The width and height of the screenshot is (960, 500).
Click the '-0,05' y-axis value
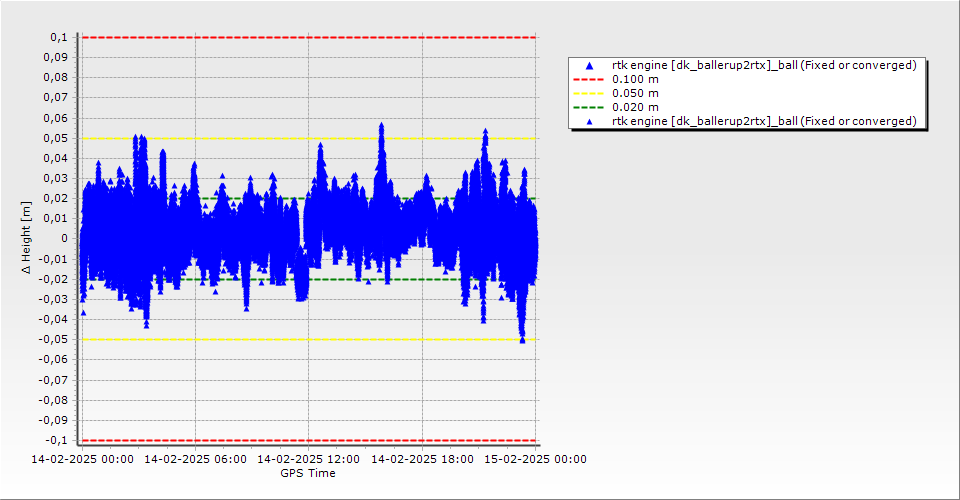coord(53,340)
